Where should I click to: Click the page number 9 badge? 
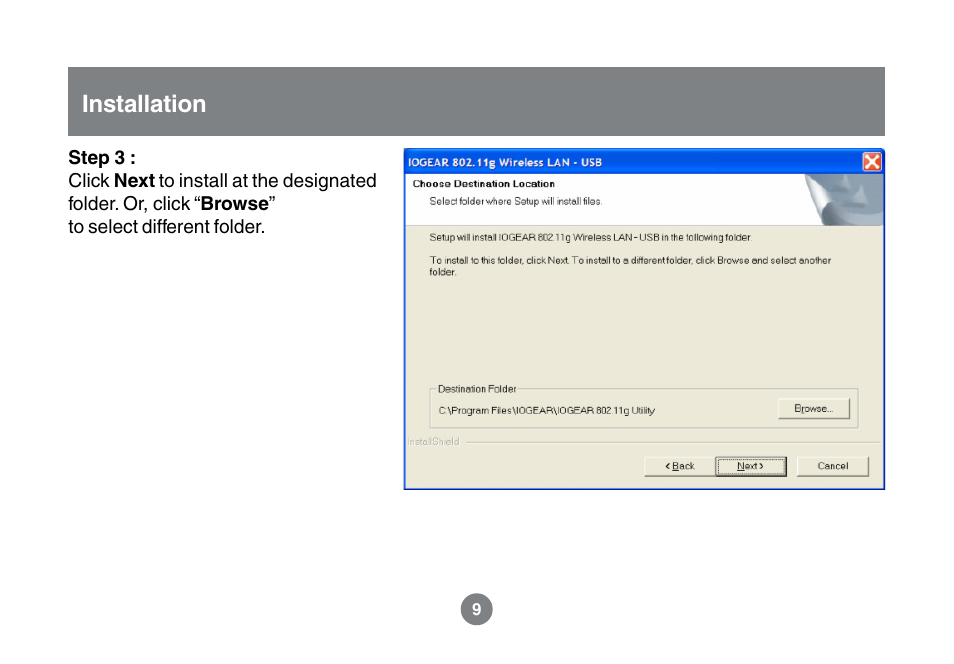(476, 609)
